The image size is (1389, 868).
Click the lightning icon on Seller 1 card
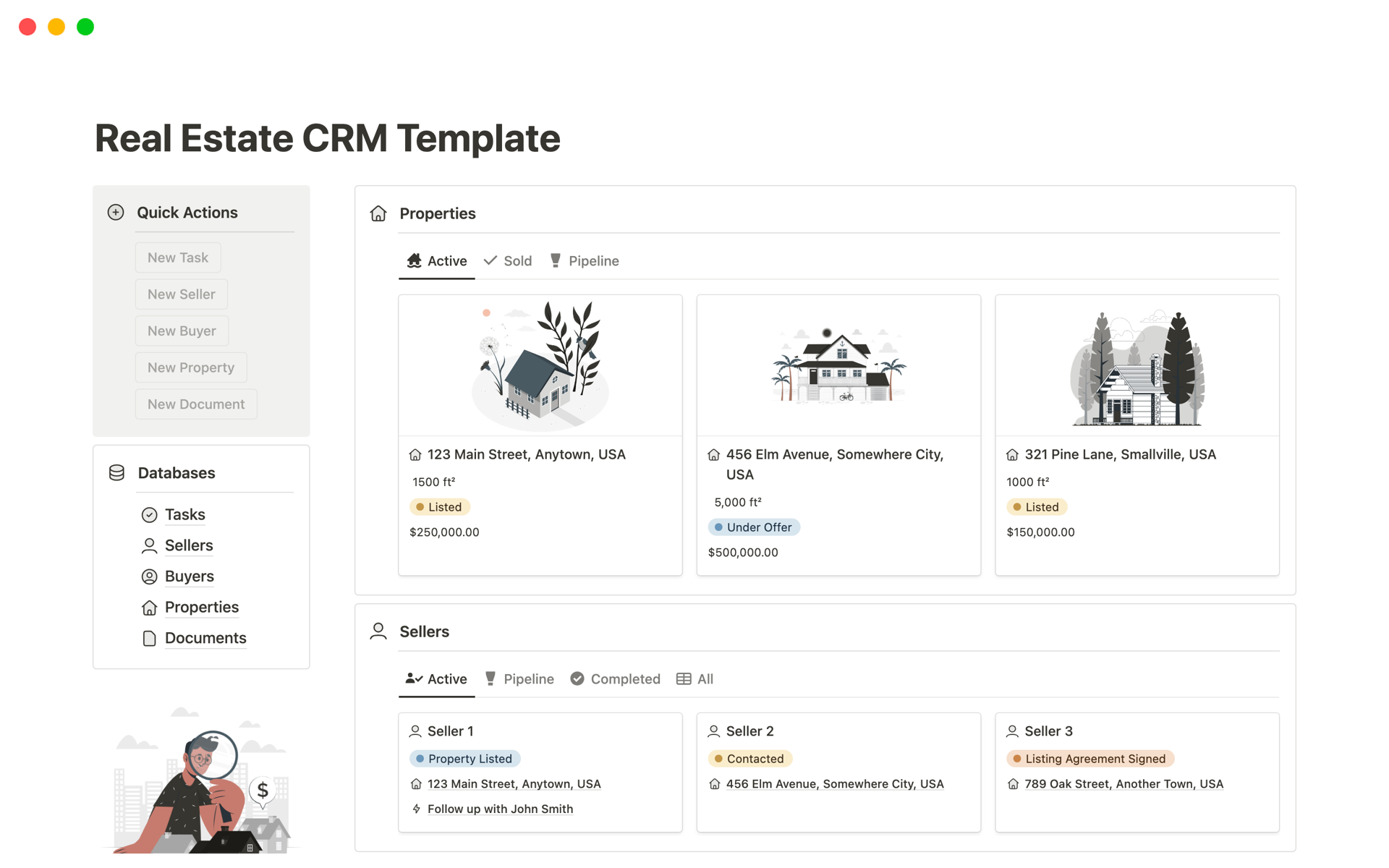pos(417,809)
